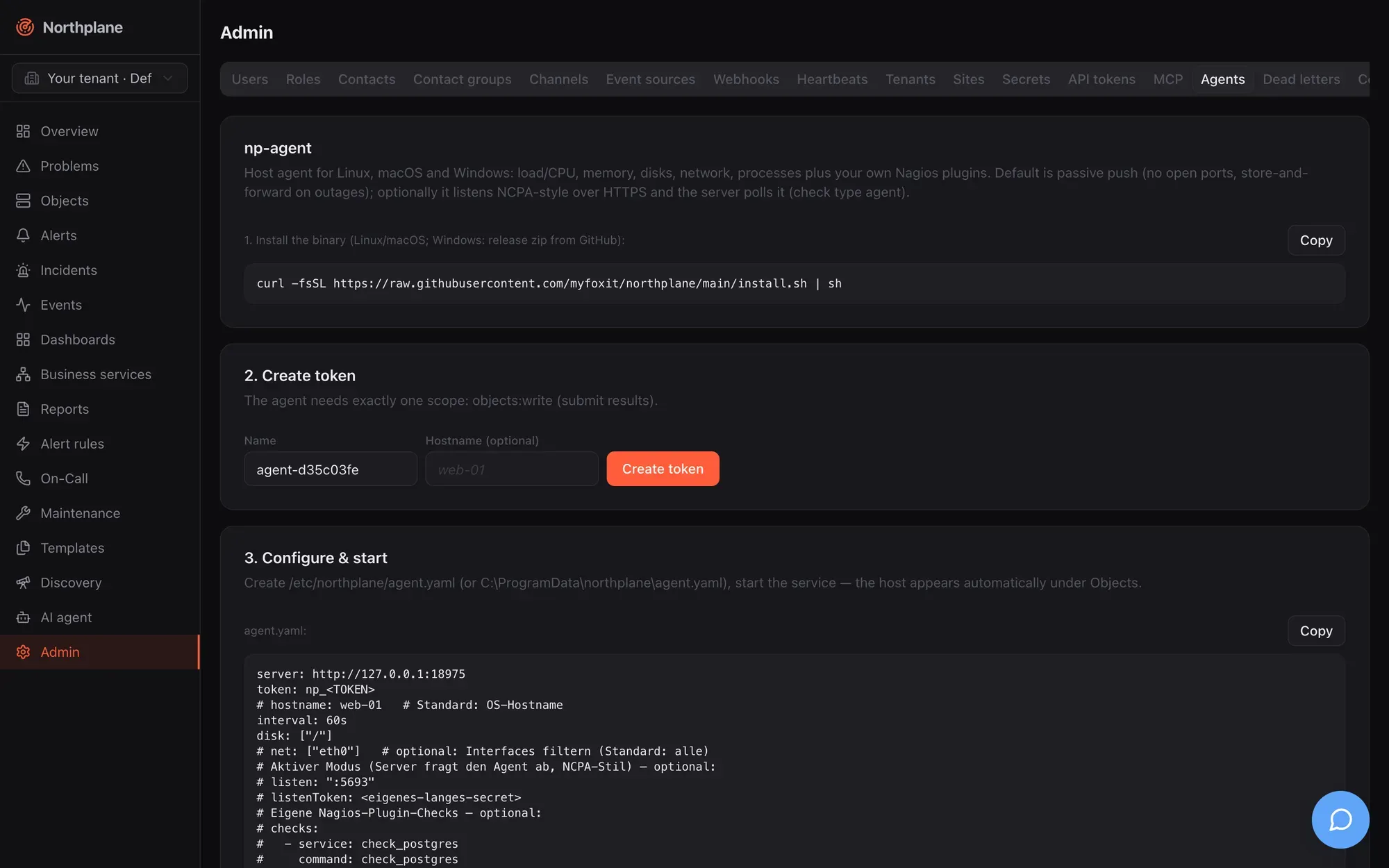
Task: Go to Dashboards in the sidebar
Action: (x=100, y=340)
